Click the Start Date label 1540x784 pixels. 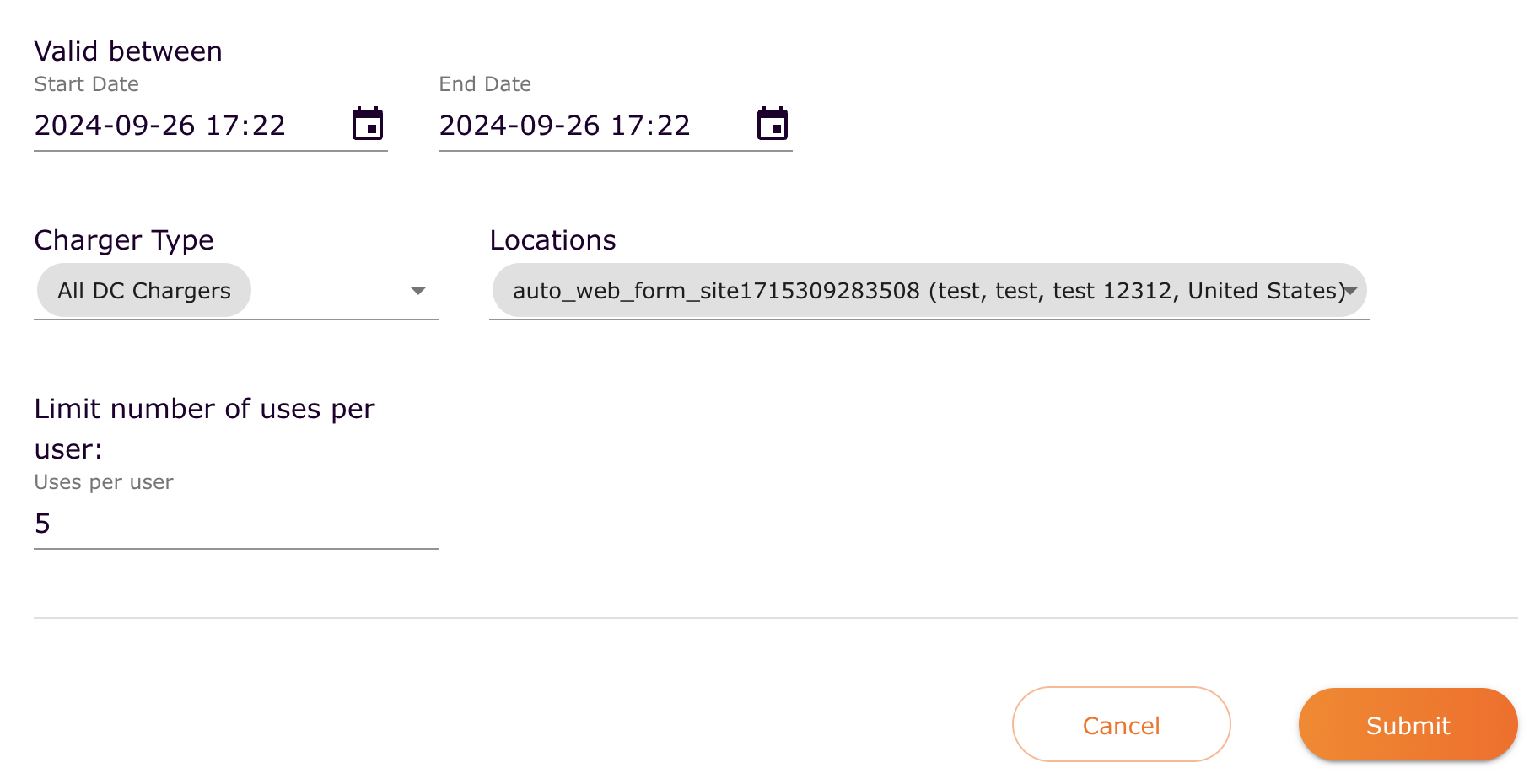coord(86,83)
